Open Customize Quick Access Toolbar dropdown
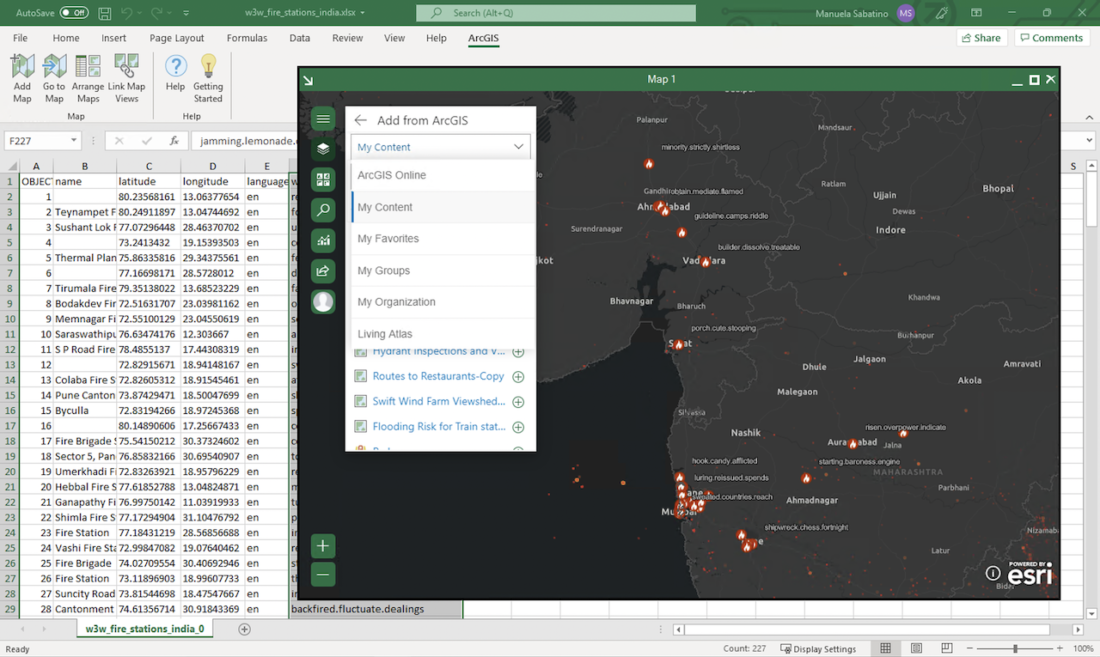 click(186, 13)
